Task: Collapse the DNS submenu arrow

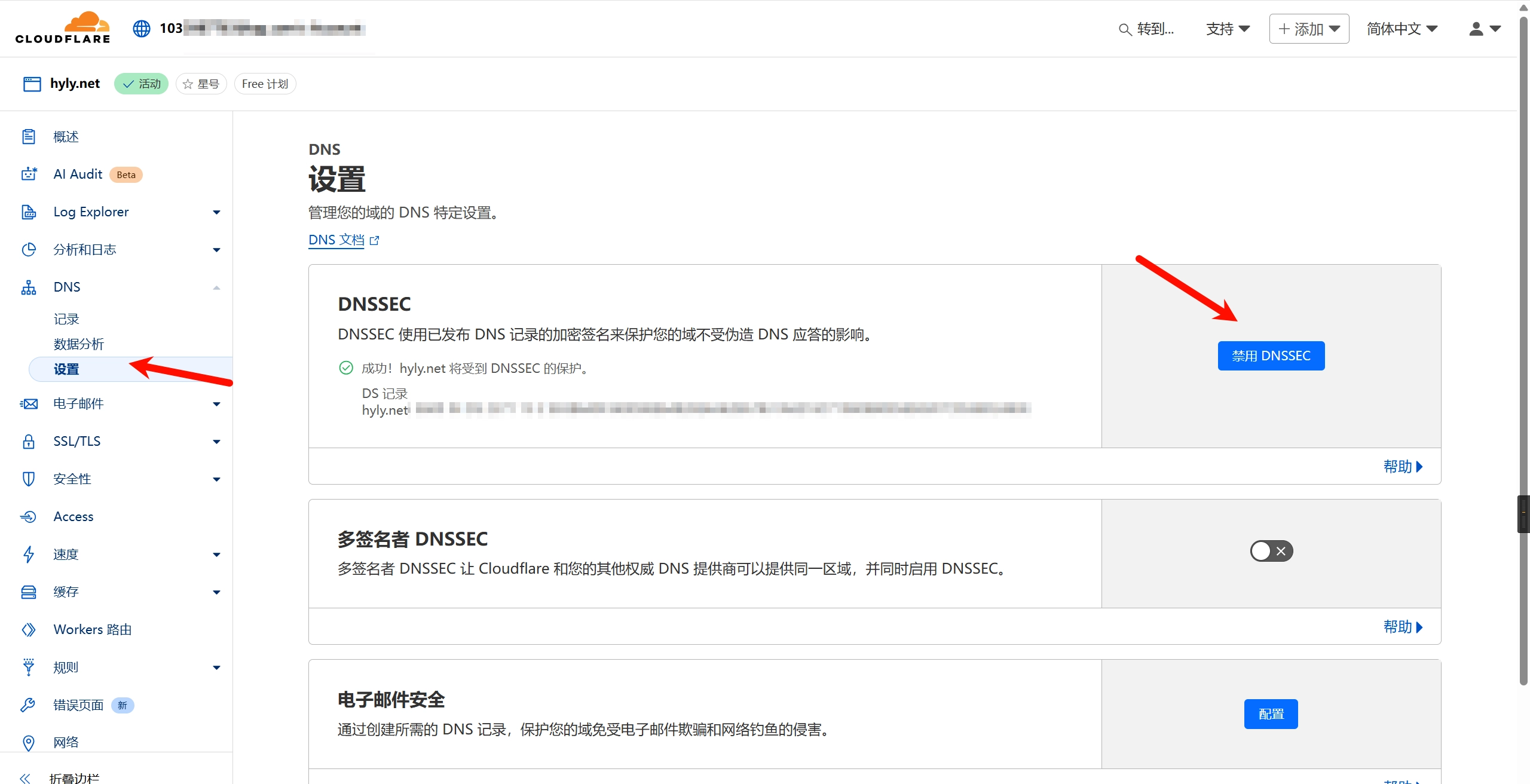Action: click(x=216, y=287)
